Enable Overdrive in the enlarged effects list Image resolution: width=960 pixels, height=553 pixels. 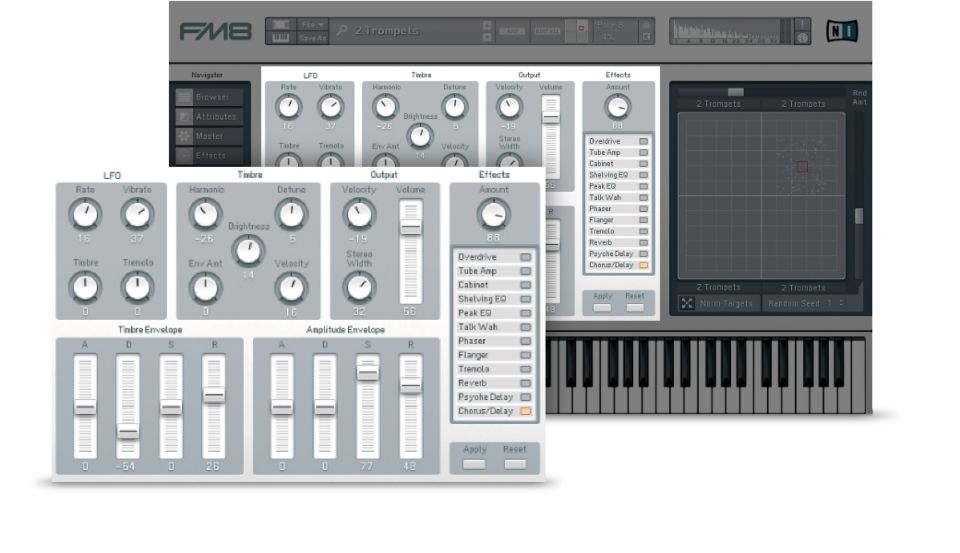pos(525,257)
